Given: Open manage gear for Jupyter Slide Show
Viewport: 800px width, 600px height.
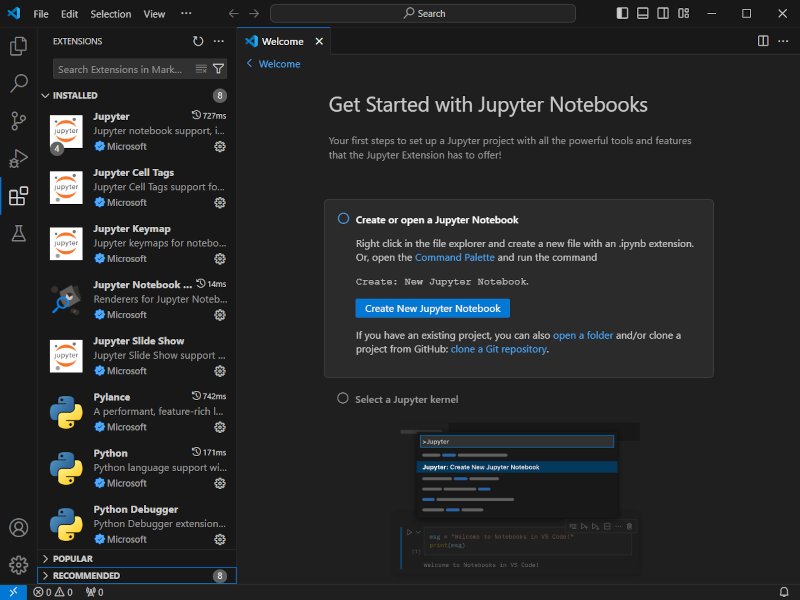Looking at the screenshot, I should (x=220, y=371).
